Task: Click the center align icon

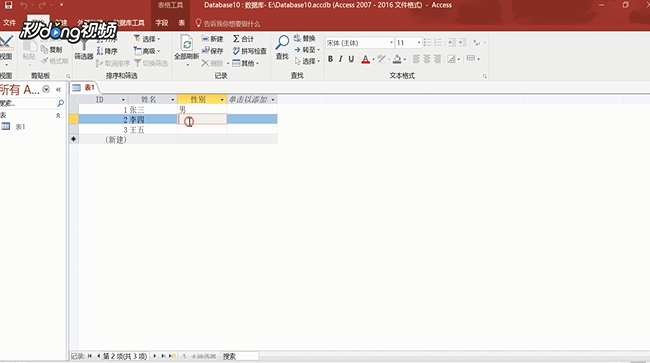Action: 427,59
